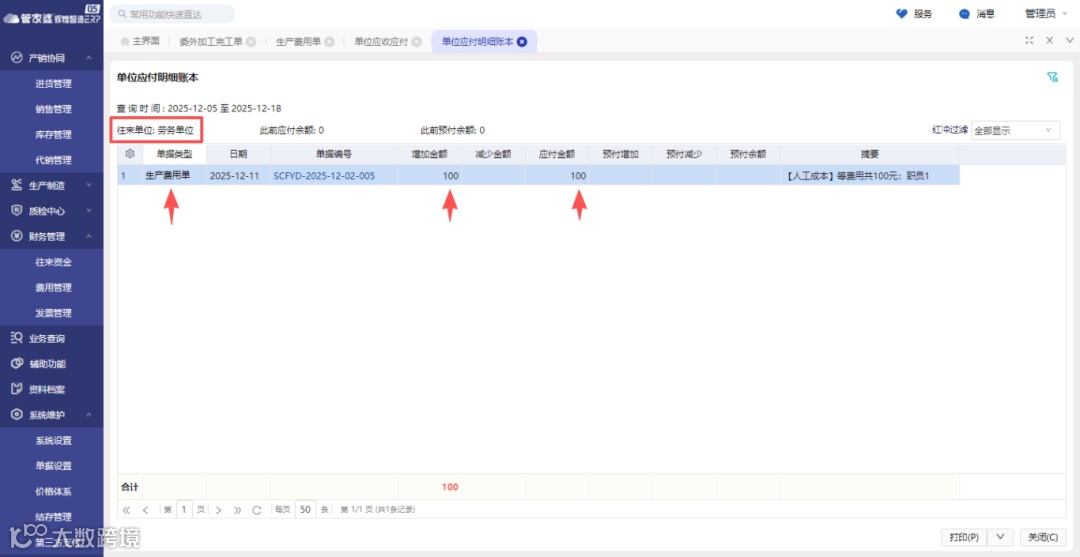Click the 关闭(C) button

click(1043, 537)
